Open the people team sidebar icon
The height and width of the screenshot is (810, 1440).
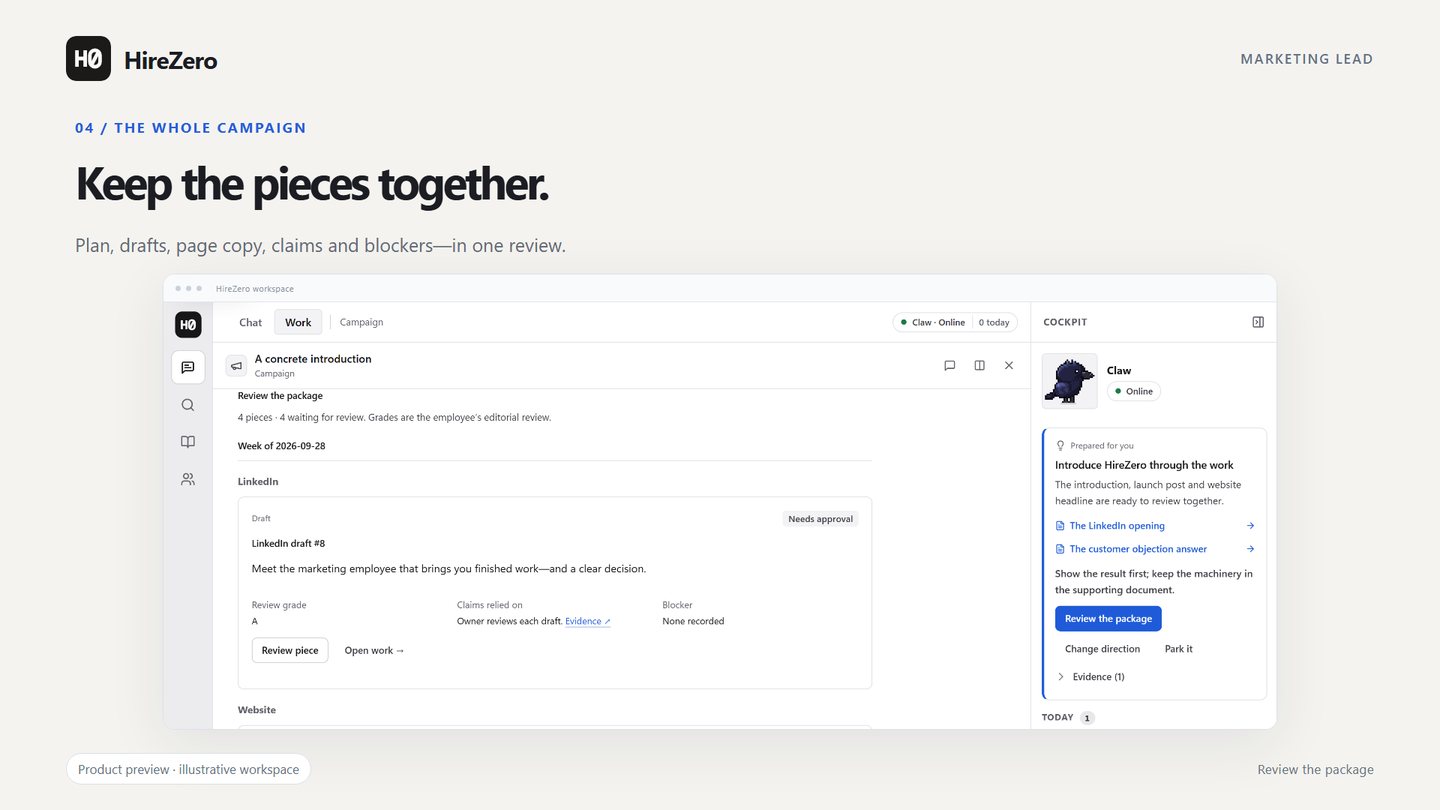coord(188,479)
